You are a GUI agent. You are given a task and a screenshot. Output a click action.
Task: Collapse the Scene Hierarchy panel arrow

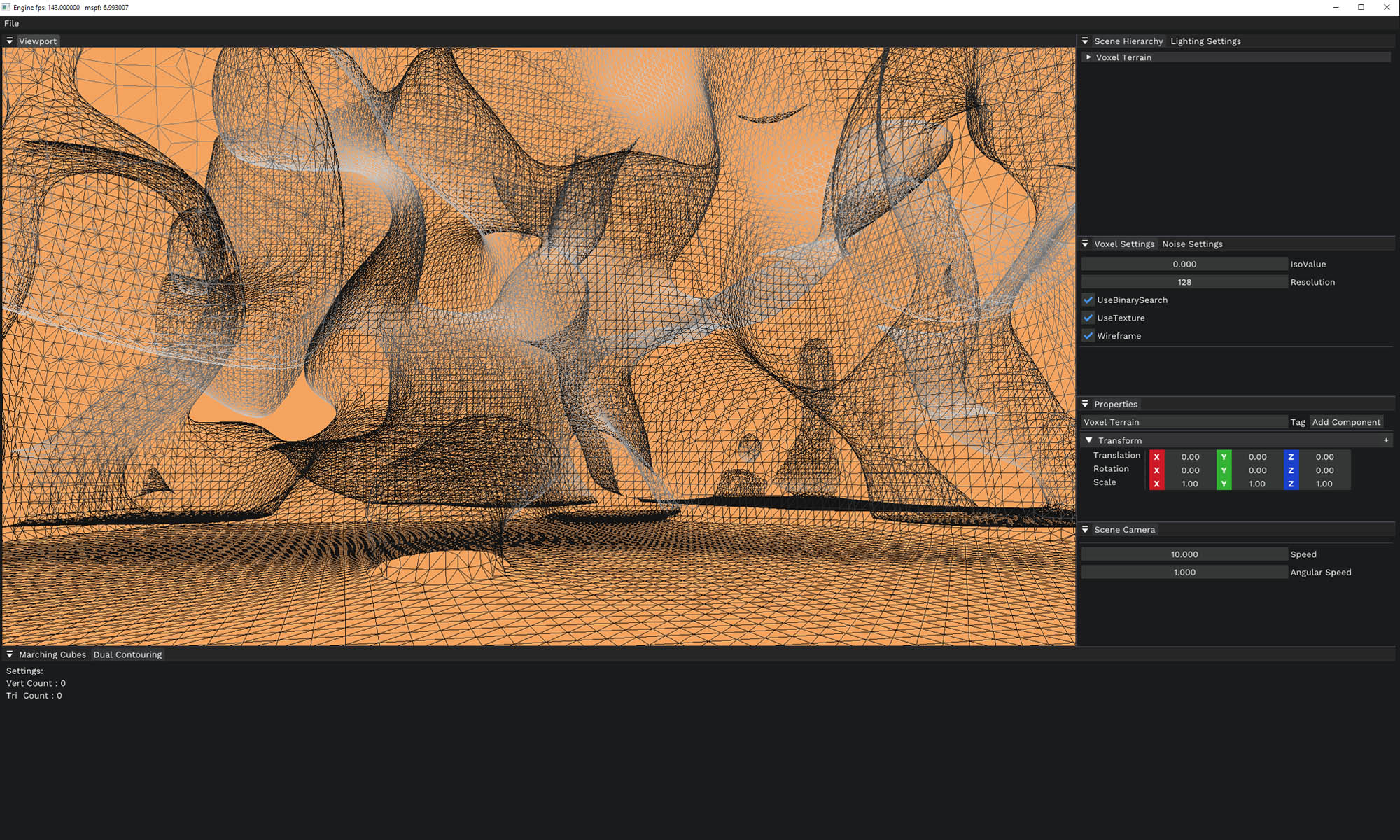click(1085, 41)
